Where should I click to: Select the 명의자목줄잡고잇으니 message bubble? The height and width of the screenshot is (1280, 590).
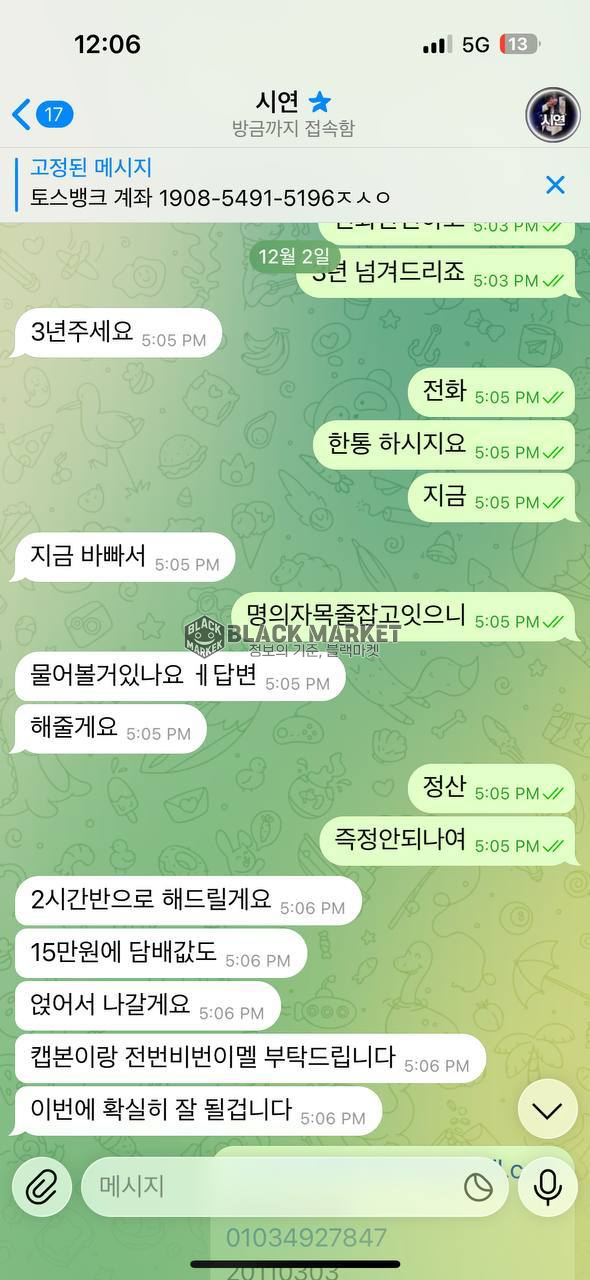pyautogui.click(x=404, y=617)
